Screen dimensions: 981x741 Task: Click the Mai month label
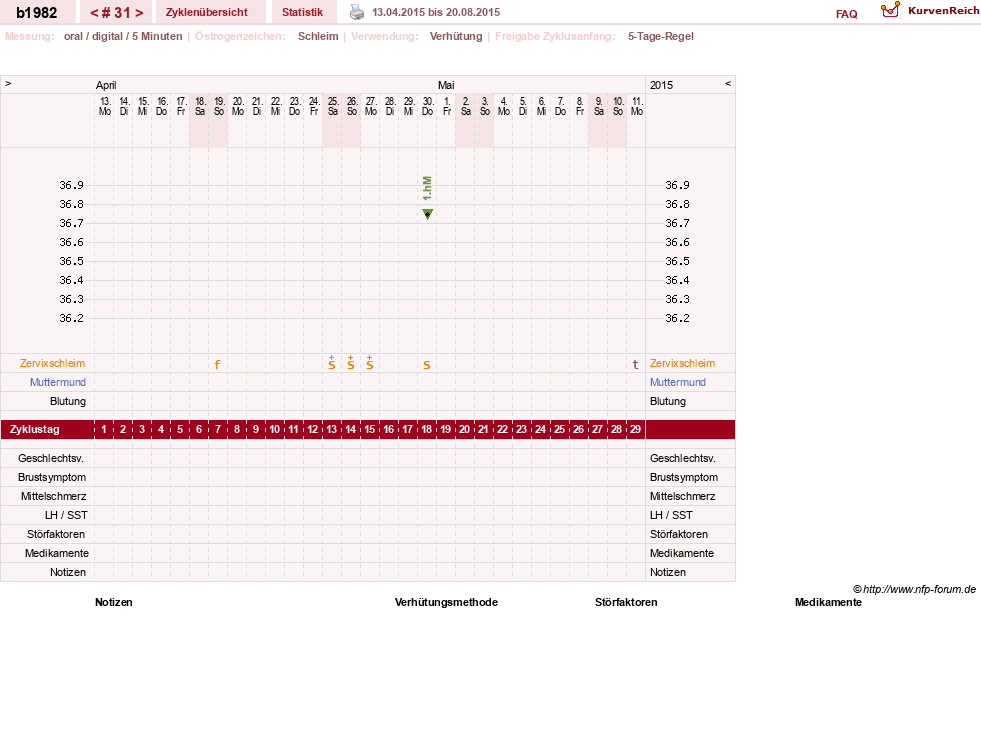[446, 85]
